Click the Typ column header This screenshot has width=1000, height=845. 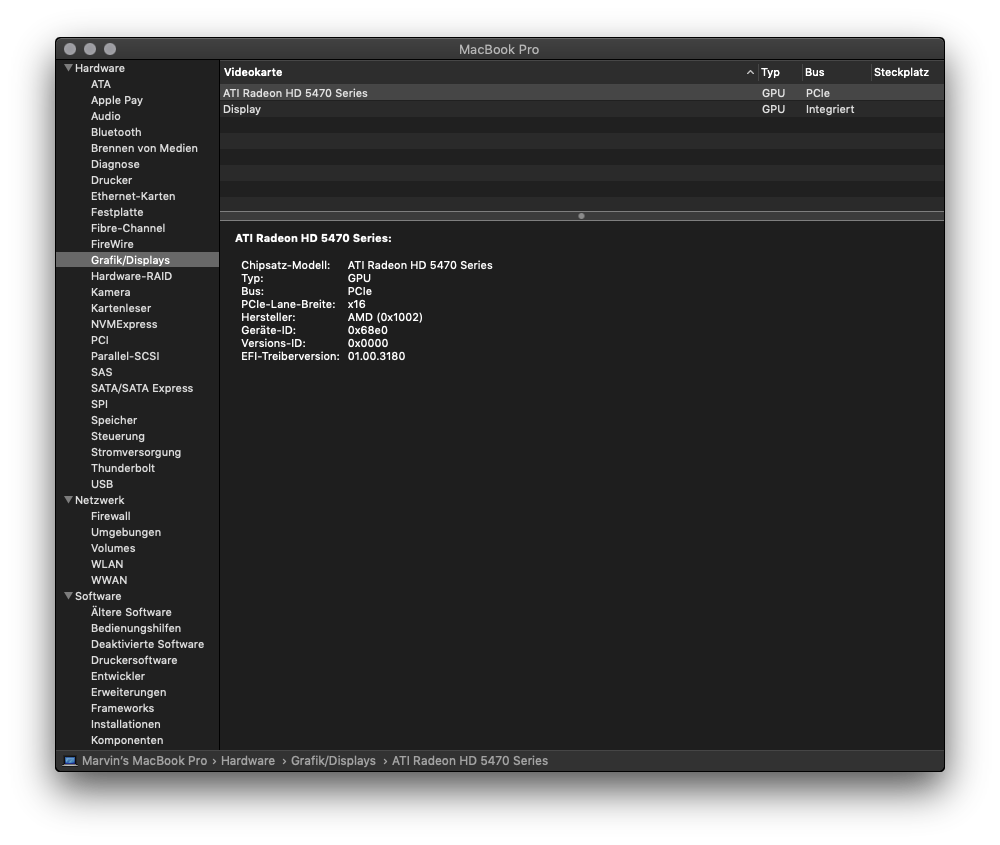[x=771, y=72]
